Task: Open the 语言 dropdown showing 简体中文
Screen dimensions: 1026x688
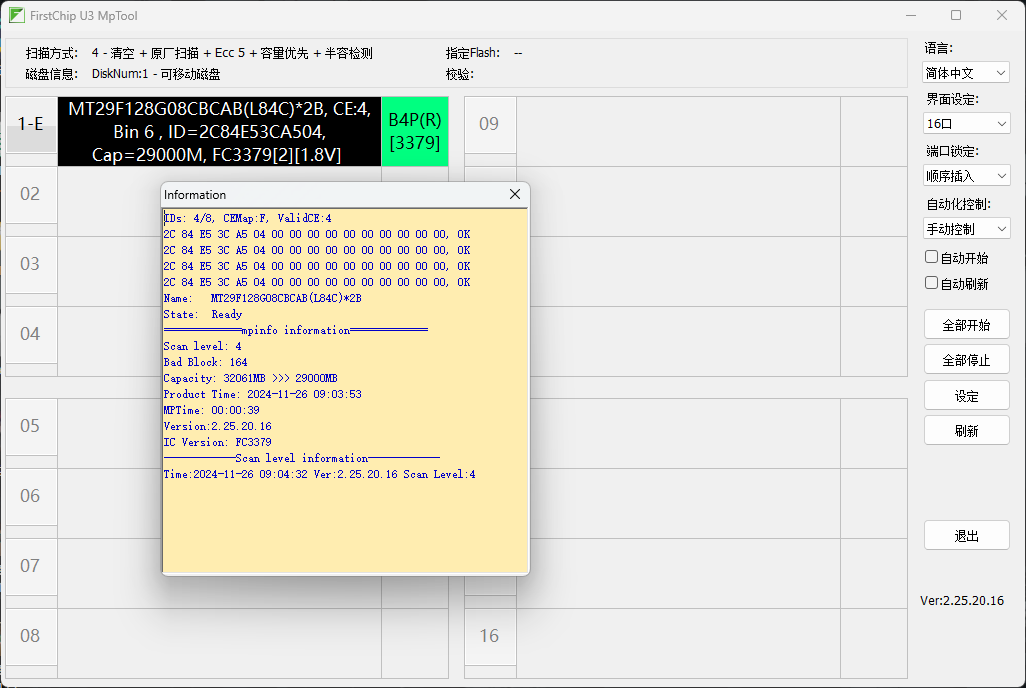Action: (966, 73)
